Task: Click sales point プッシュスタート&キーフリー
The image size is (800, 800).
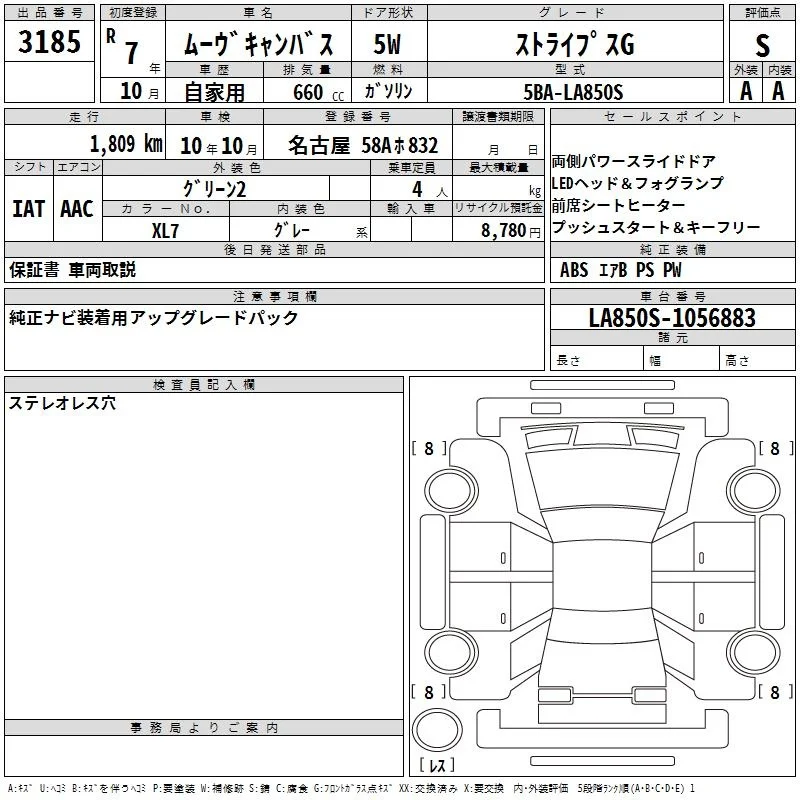Action: [656, 227]
